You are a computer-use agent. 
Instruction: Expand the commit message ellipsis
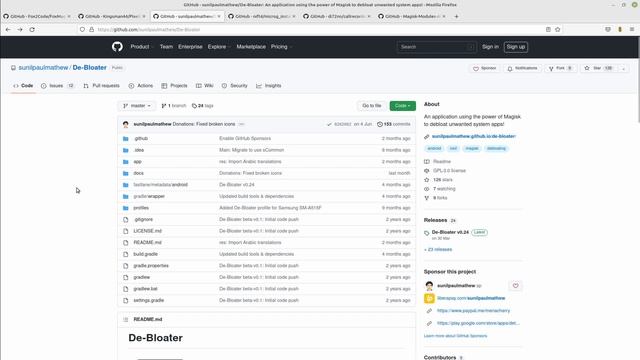(241, 124)
